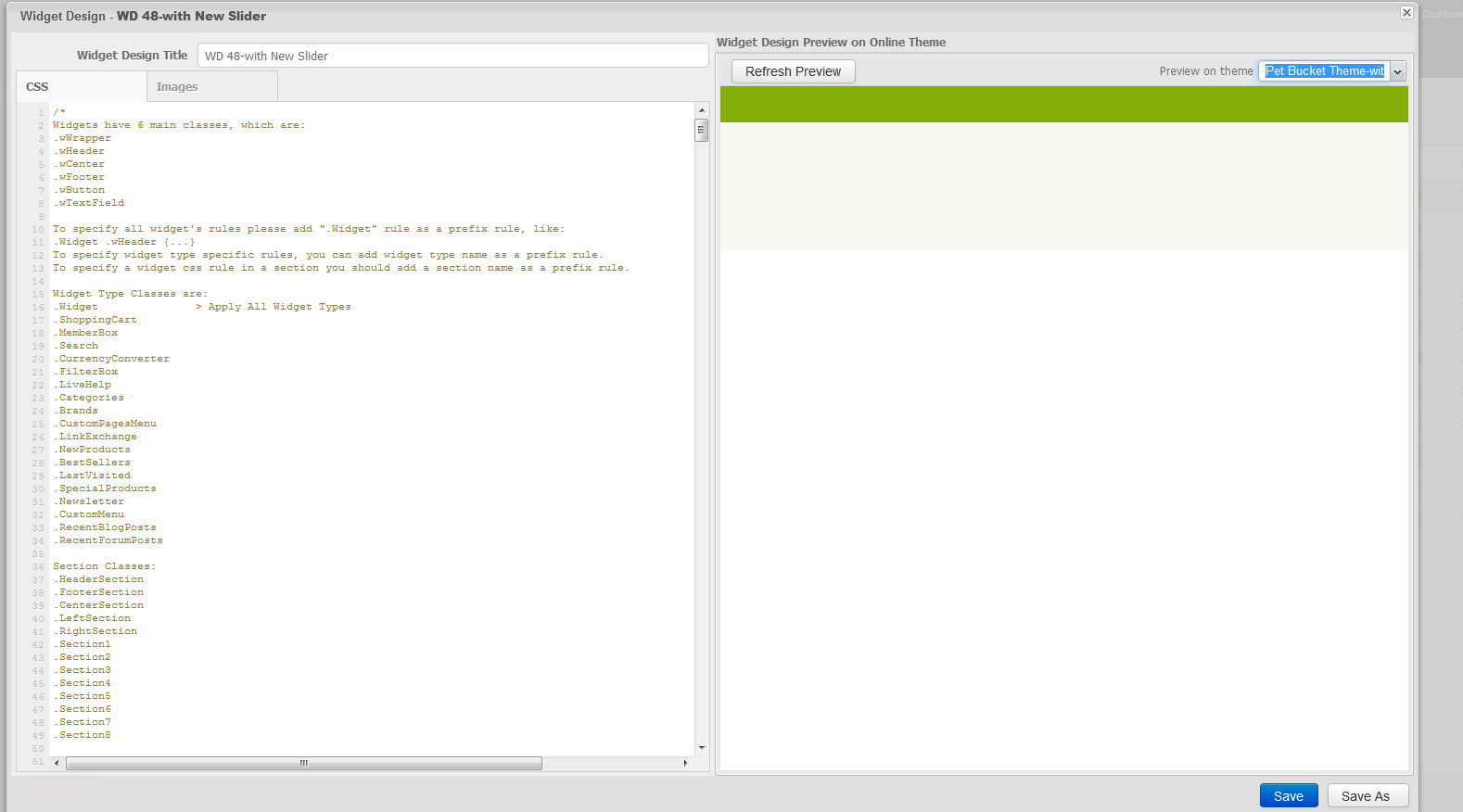Open the Images tab
1463x812 pixels.
point(177,86)
